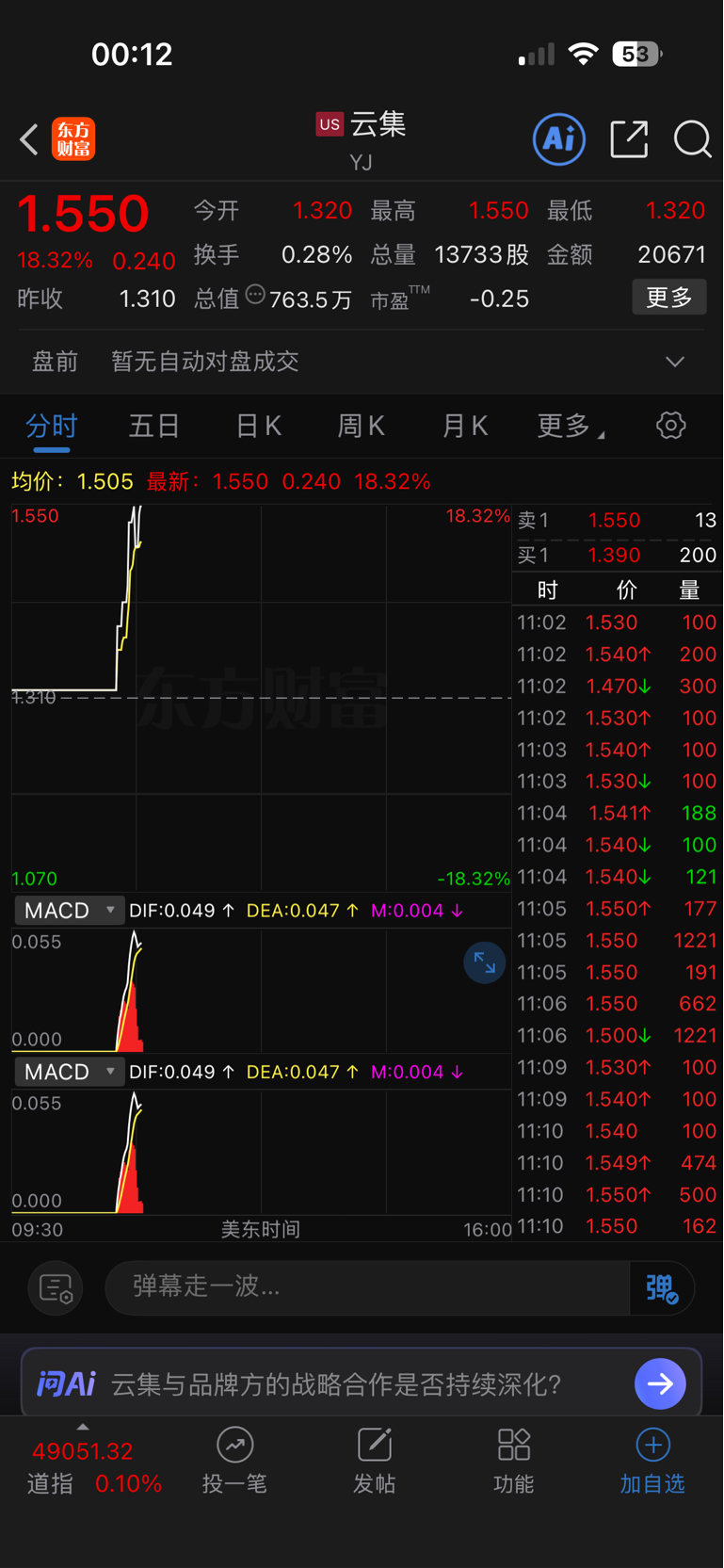Tap the 11:05 1221 volume trade row

pos(617,941)
